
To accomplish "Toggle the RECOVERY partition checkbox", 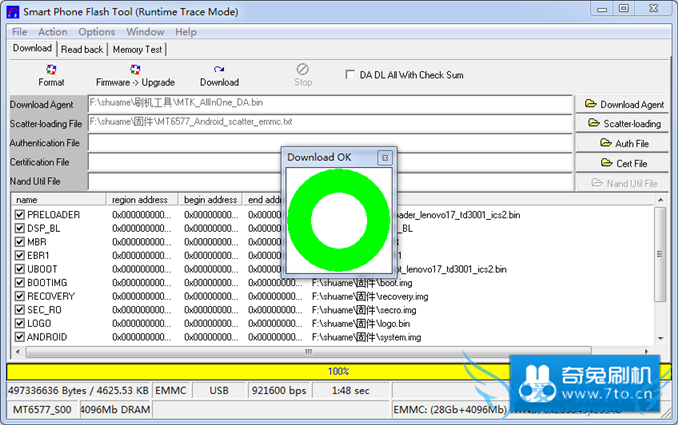I will [20, 296].
